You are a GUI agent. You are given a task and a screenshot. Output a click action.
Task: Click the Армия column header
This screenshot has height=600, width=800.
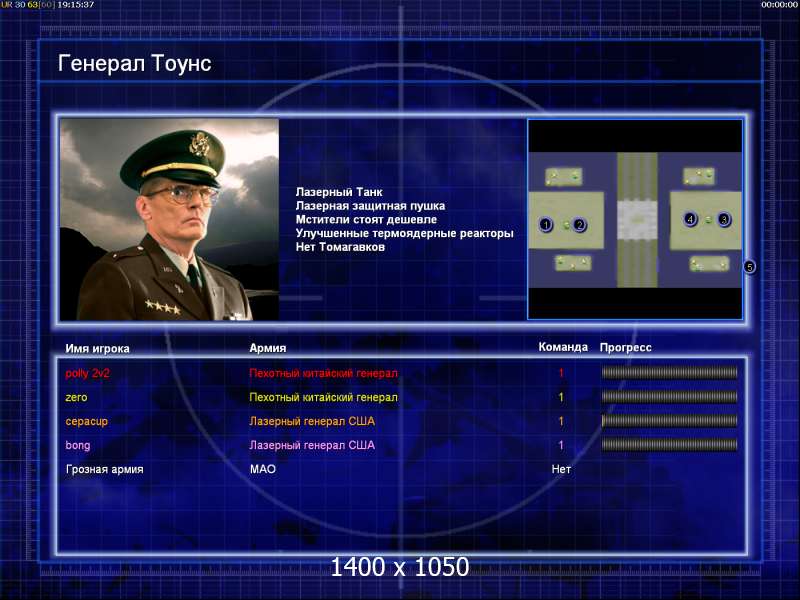(268, 348)
